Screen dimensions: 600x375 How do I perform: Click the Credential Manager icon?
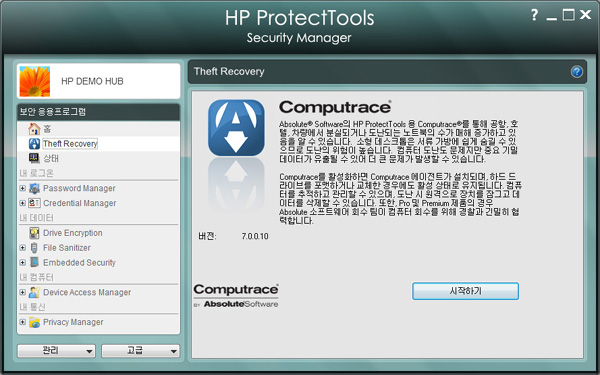point(34,203)
